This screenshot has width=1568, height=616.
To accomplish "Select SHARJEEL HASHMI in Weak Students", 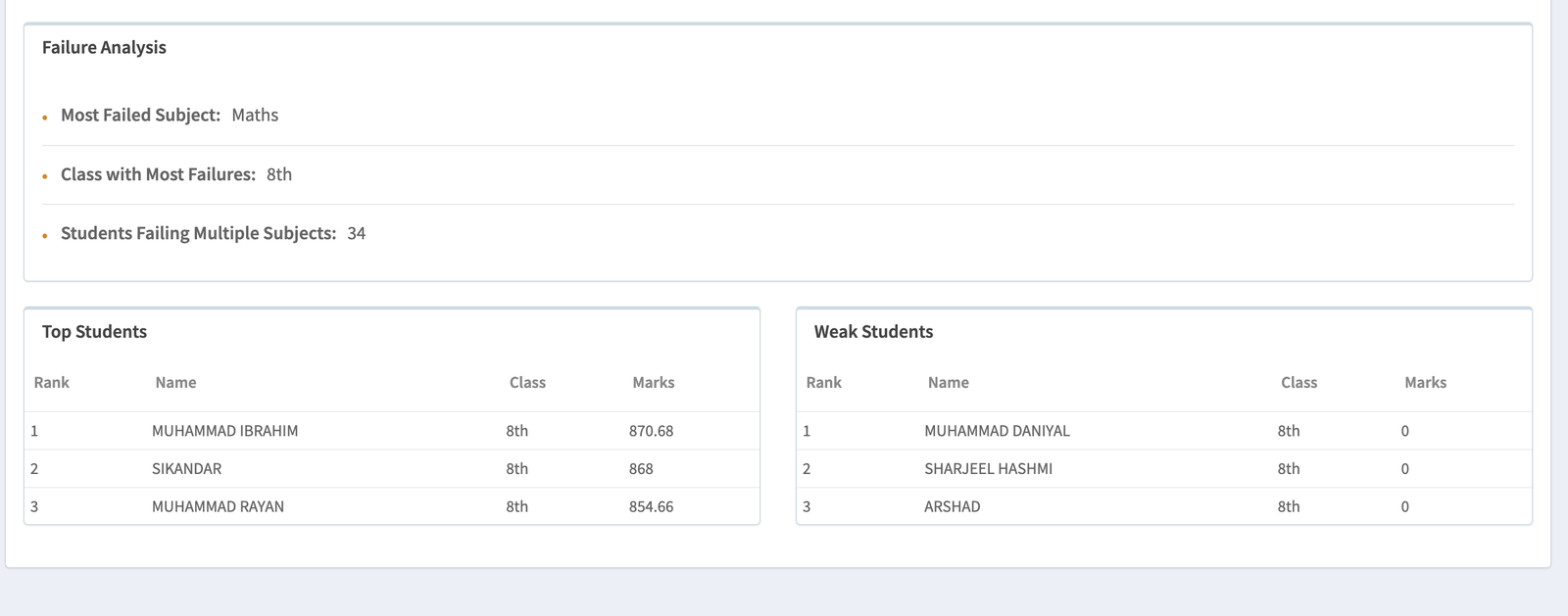I will 988,469.
